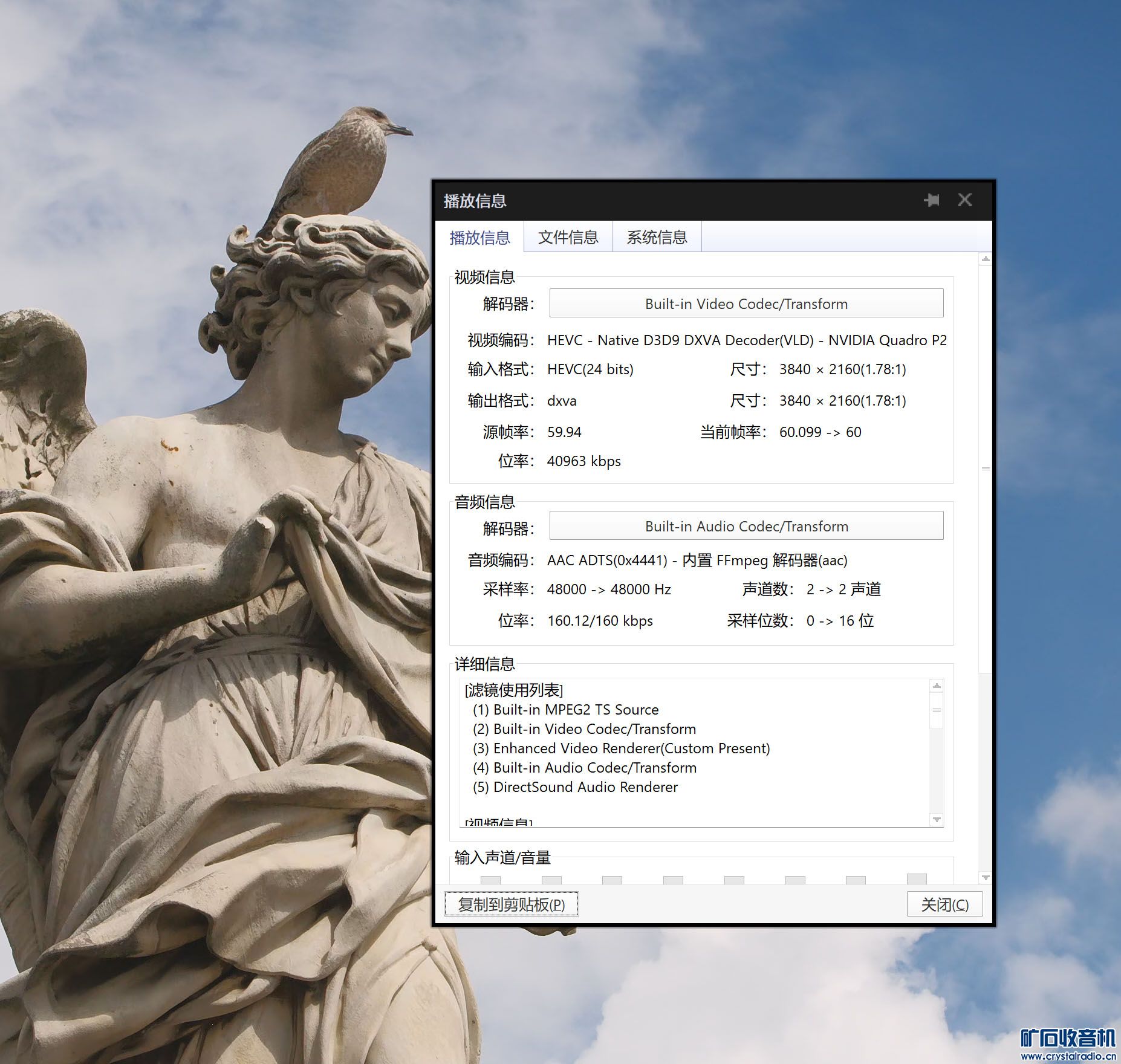The width and height of the screenshot is (1121, 1064).
Task: Close the dialog with the title bar X
Action: point(965,200)
